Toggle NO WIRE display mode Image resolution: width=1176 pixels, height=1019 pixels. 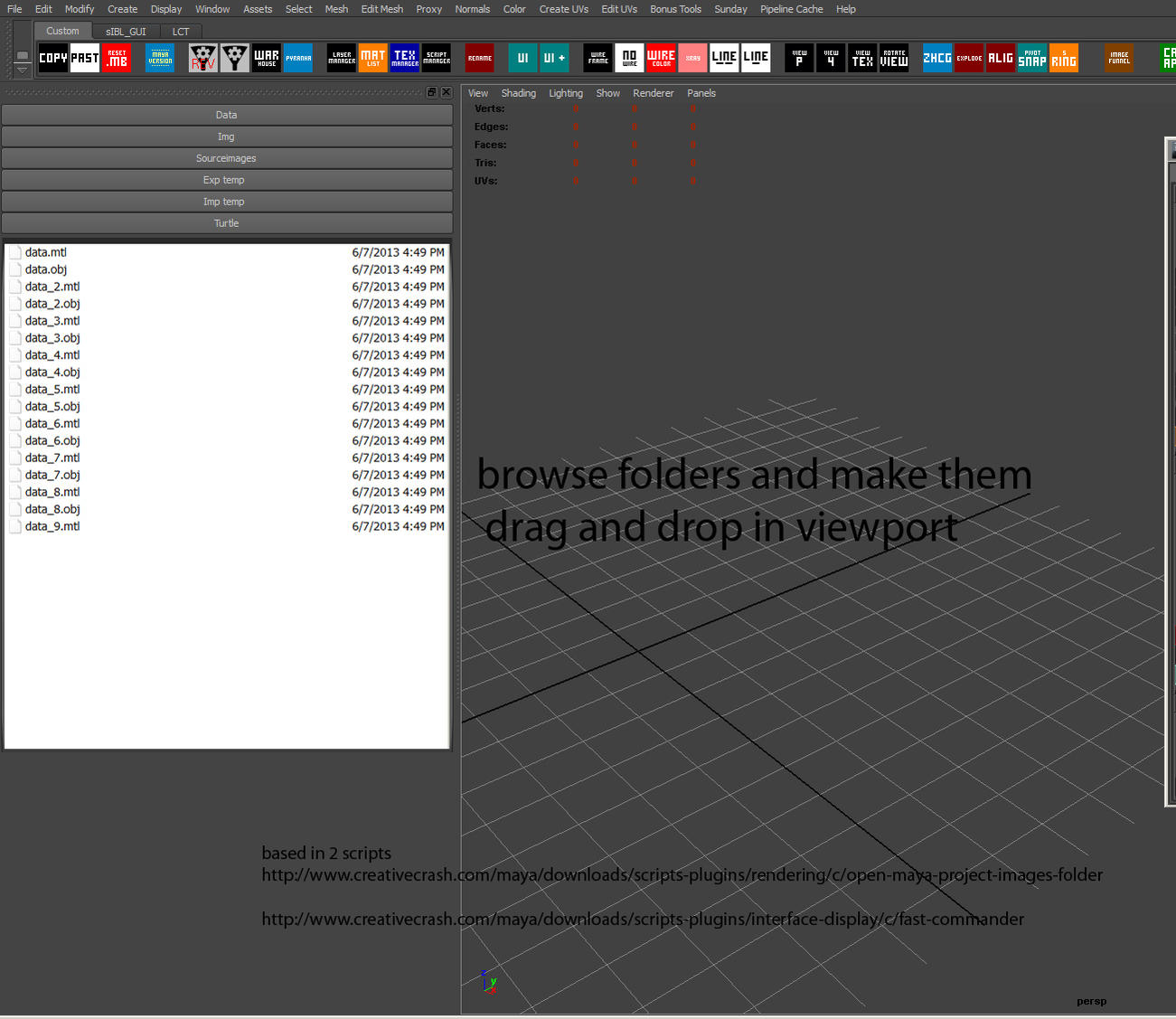629,57
